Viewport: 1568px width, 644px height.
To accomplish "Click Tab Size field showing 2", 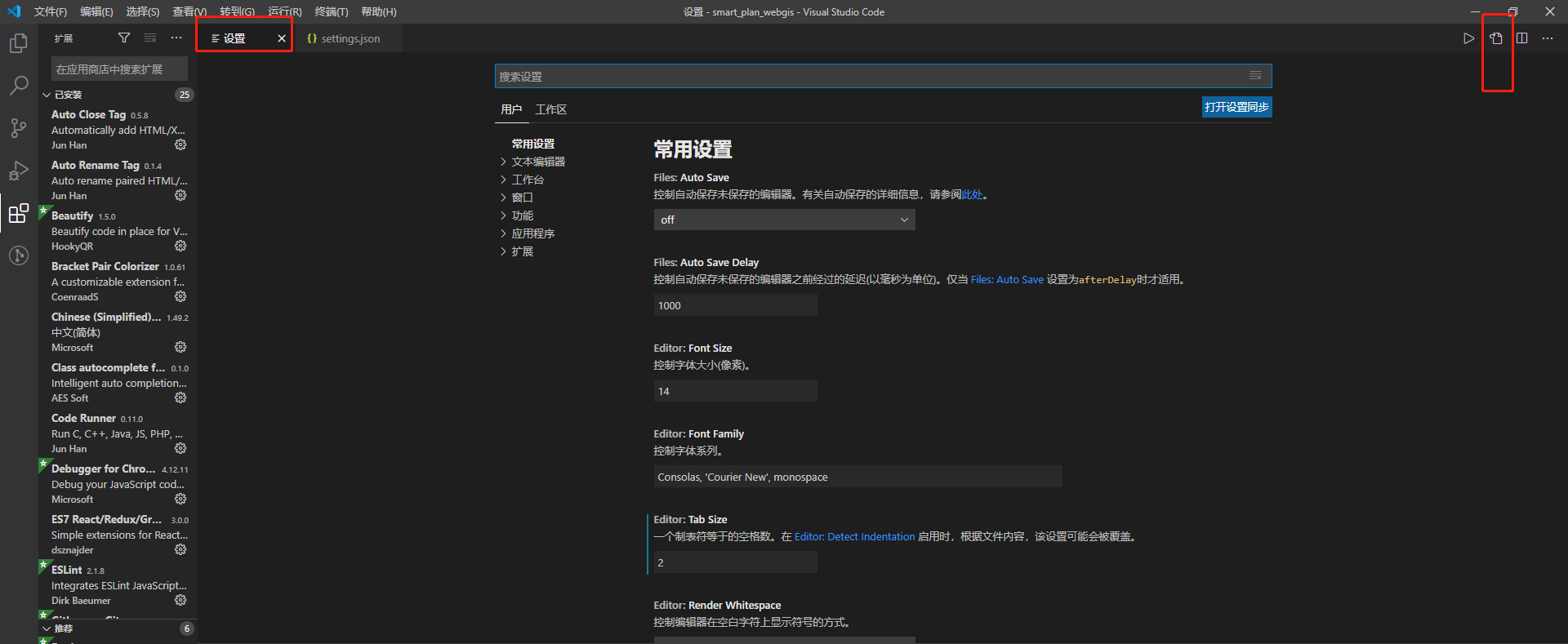I will coord(735,562).
